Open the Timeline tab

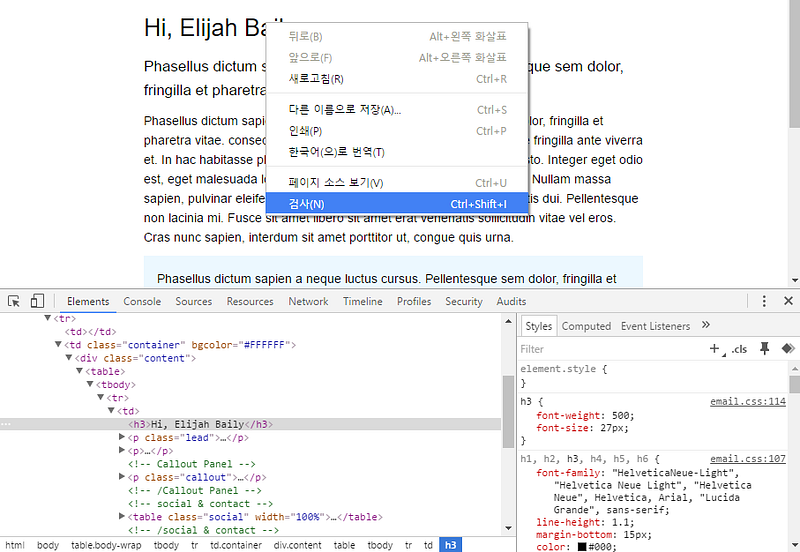tap(362, 302)
